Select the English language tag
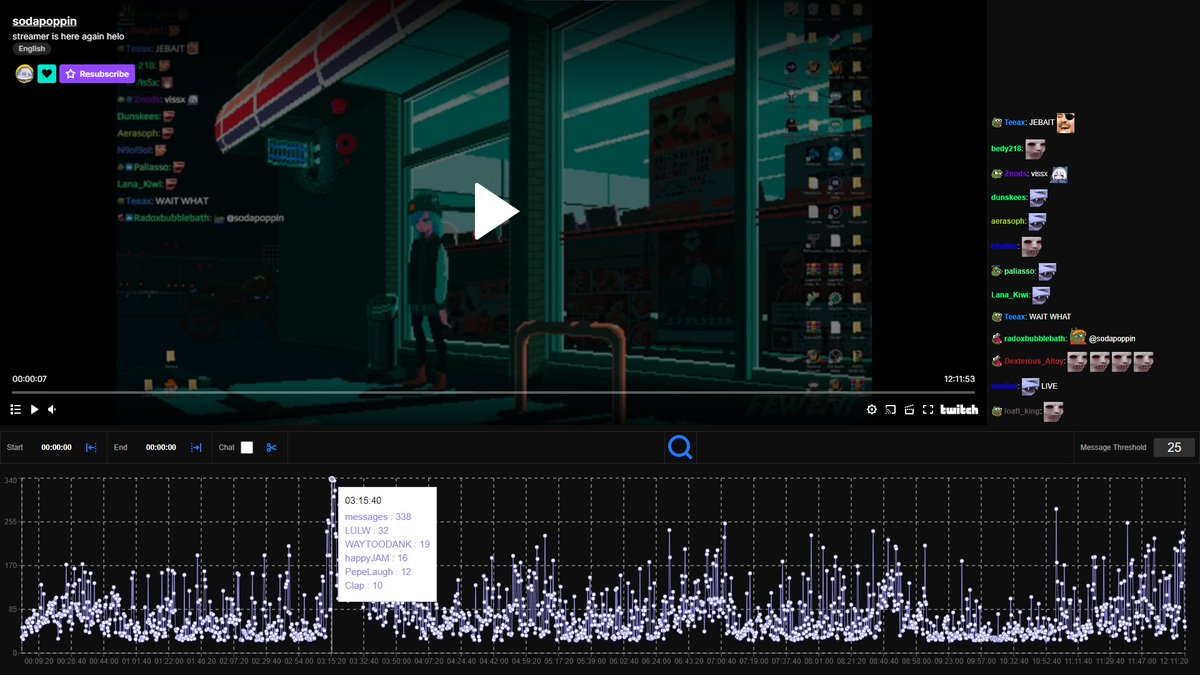1200x675 pixels. click(x=31, y=48)
